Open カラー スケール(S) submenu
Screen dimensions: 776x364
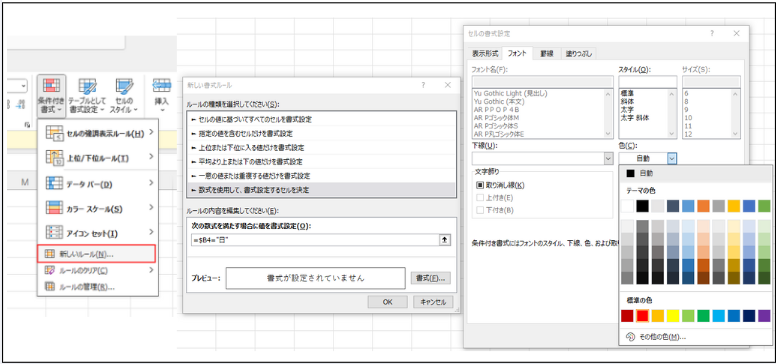98,208
